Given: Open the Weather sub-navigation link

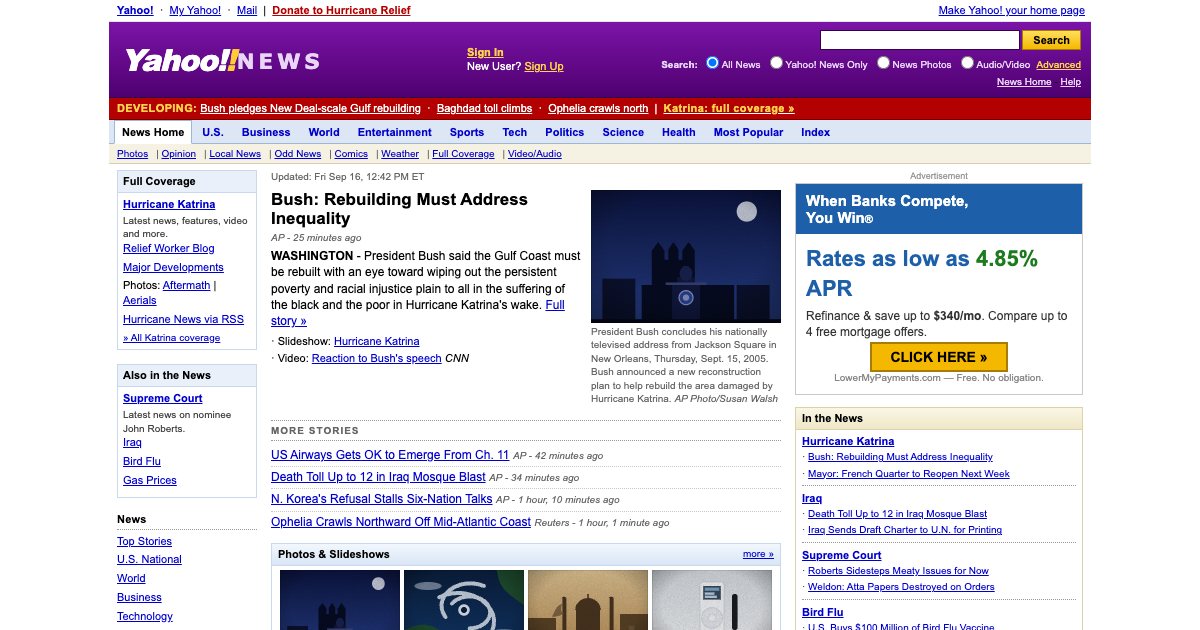Looking at the screenshot, I should (x=400, y=154).
